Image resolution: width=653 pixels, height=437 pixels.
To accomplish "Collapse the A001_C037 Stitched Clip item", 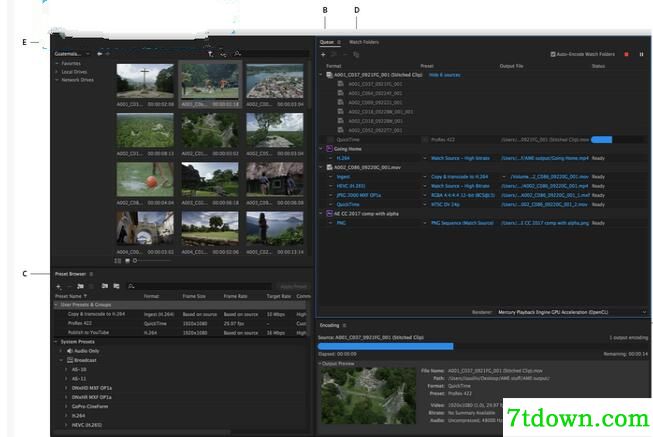I will tap(321, 75).
